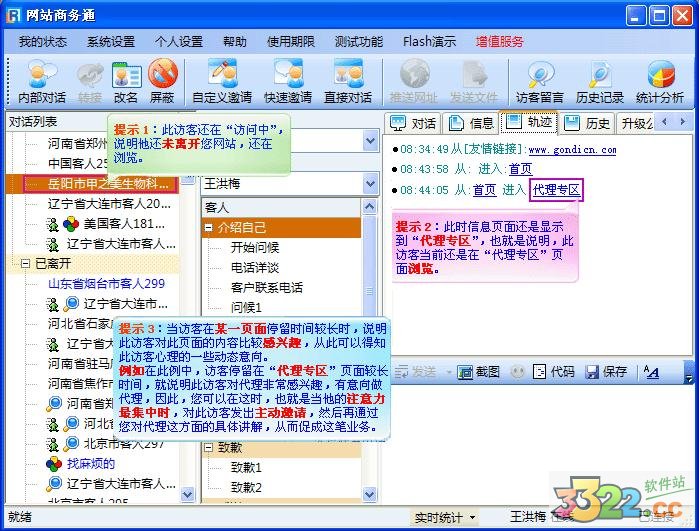Switch to the 升级 tab

636,123
